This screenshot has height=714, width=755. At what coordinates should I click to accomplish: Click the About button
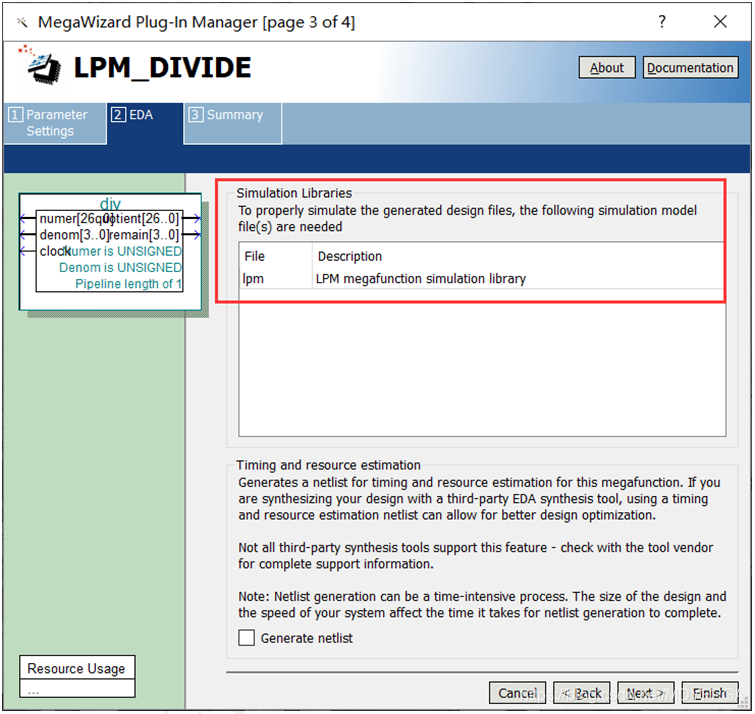[x=606, y=67]
